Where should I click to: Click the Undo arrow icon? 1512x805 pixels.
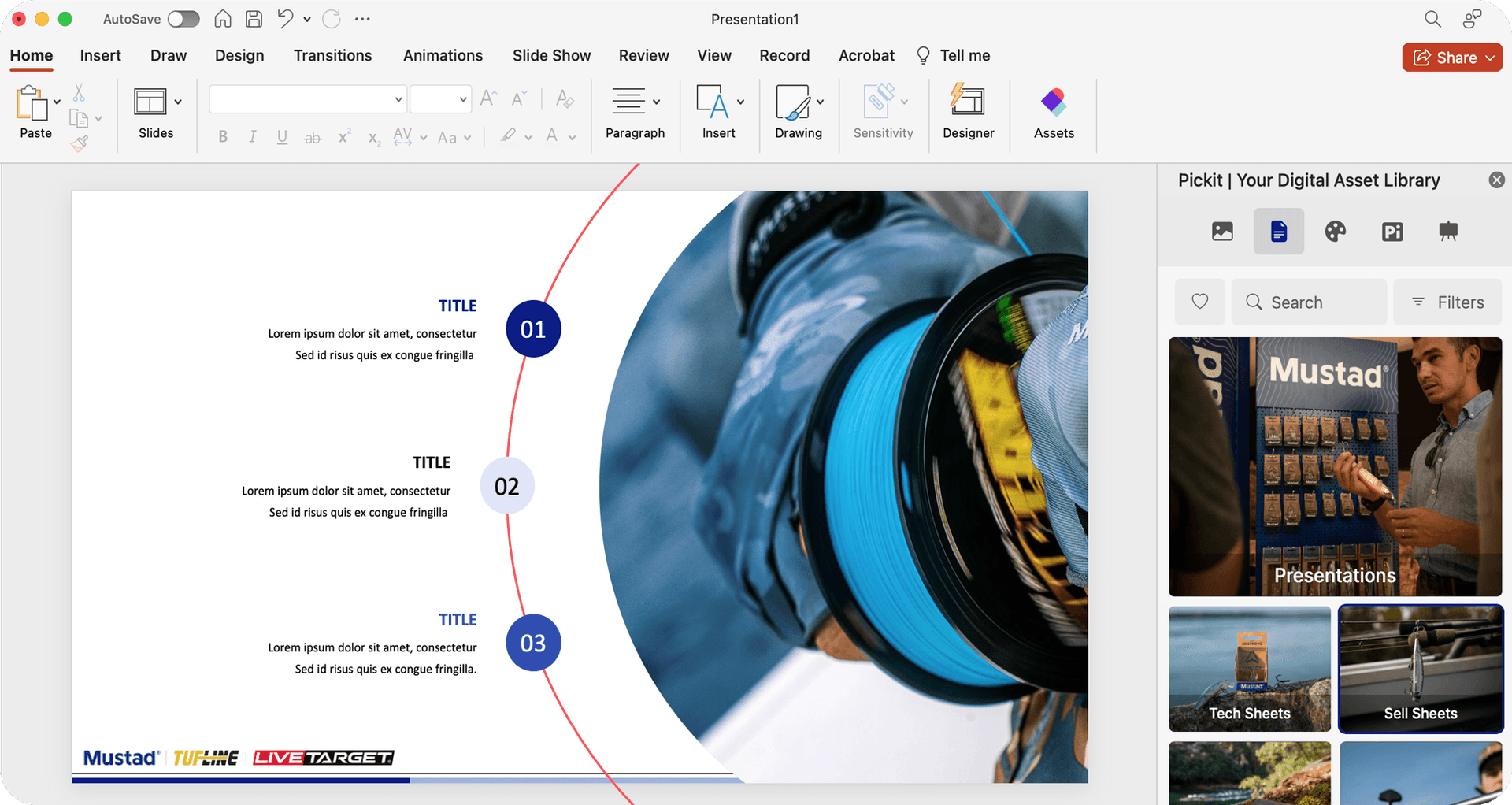285,19
